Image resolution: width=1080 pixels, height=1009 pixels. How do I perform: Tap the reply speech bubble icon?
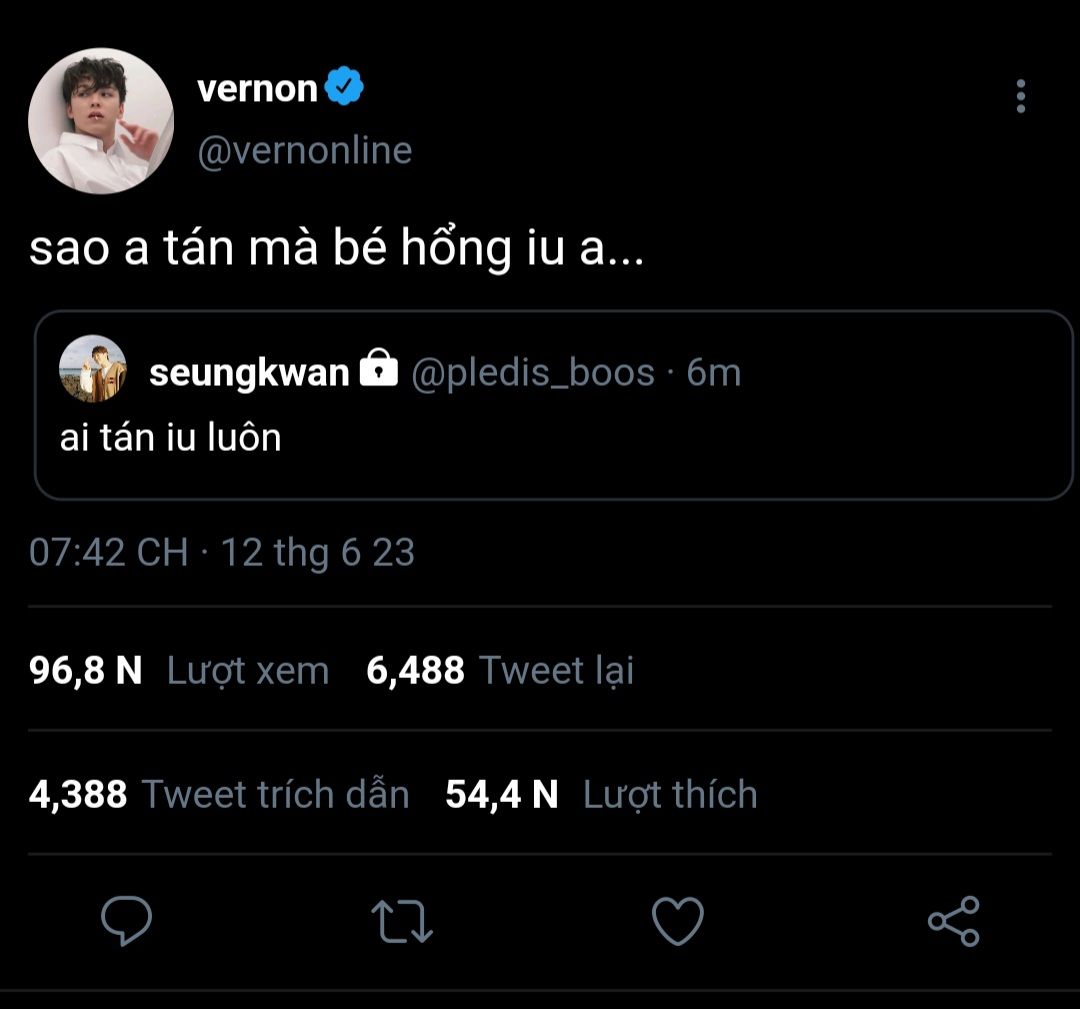click(127, 921)
